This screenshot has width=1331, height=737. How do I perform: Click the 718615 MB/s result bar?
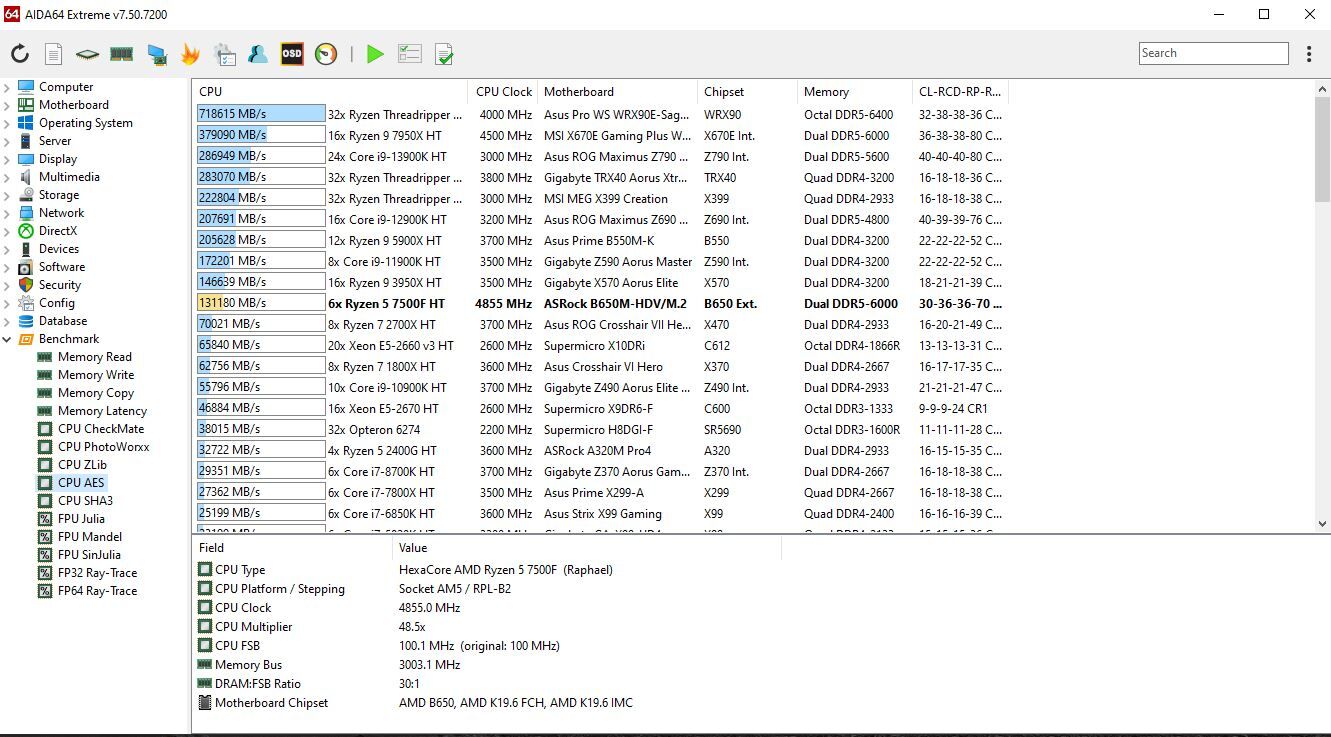coord(261,115)
